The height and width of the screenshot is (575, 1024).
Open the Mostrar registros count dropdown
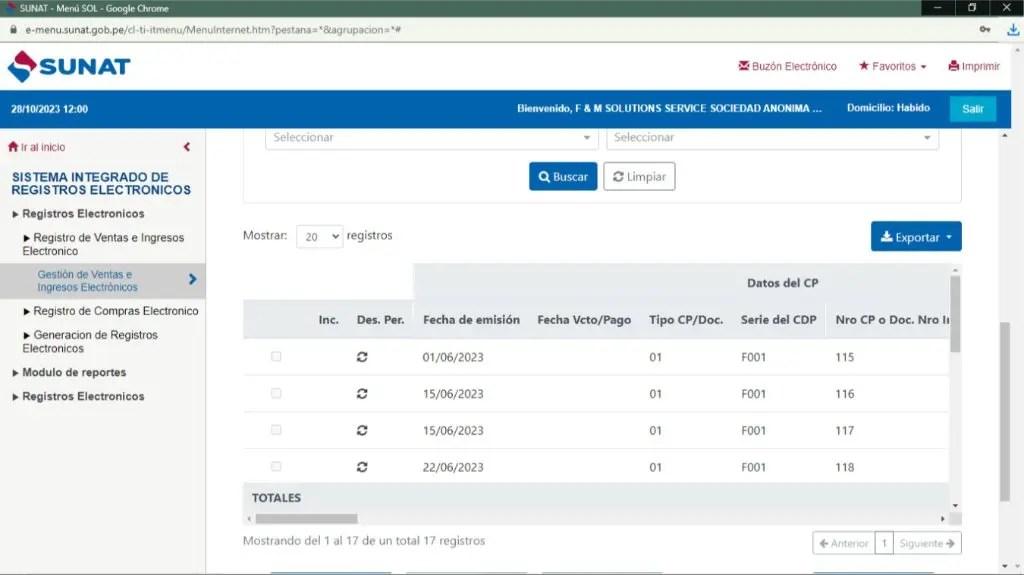[319, 237]
